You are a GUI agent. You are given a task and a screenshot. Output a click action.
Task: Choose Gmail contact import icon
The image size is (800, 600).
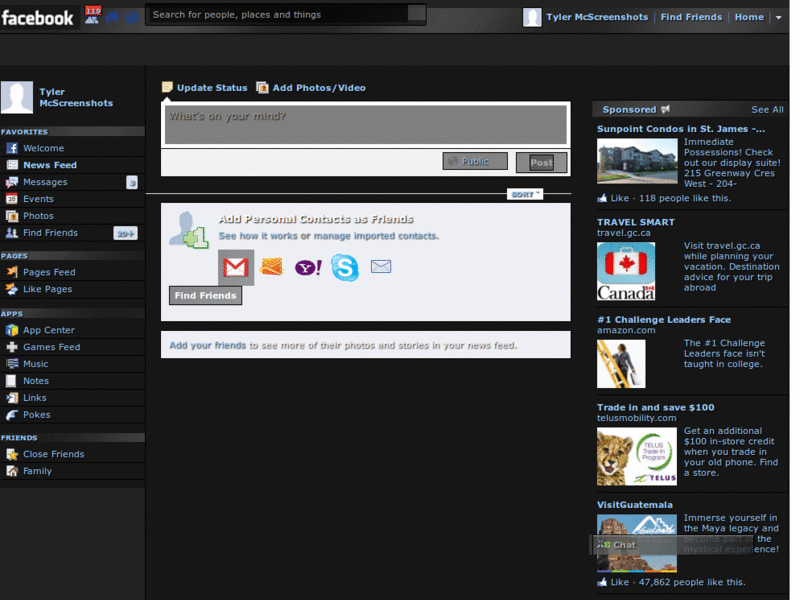pos(236,267)
